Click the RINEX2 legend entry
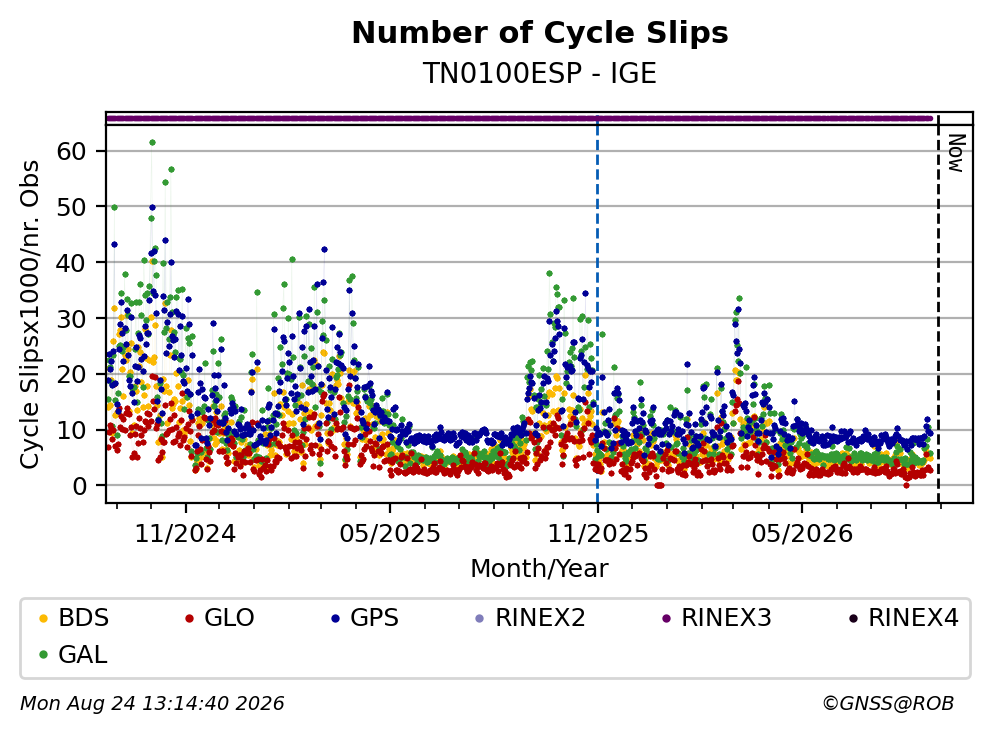This screenshot has height=734, width=993. (531, 617)
